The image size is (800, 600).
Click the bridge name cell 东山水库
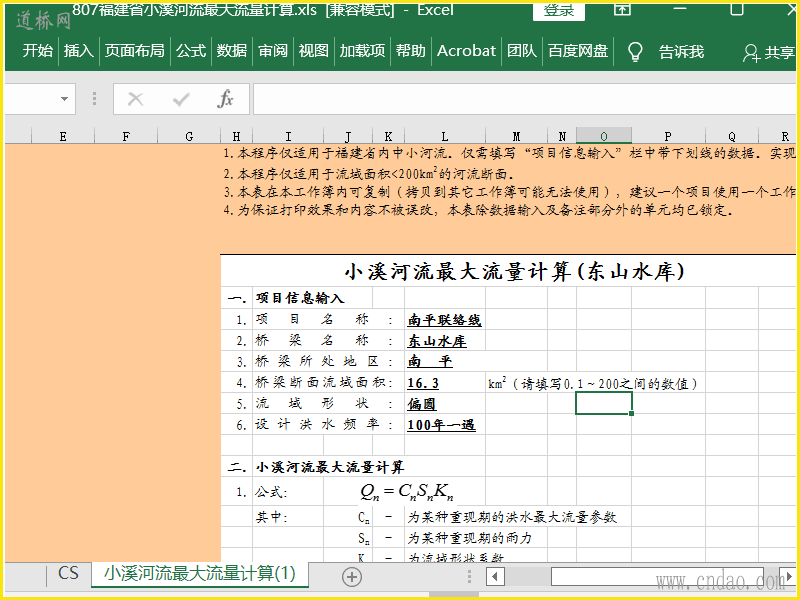(437, 341)
